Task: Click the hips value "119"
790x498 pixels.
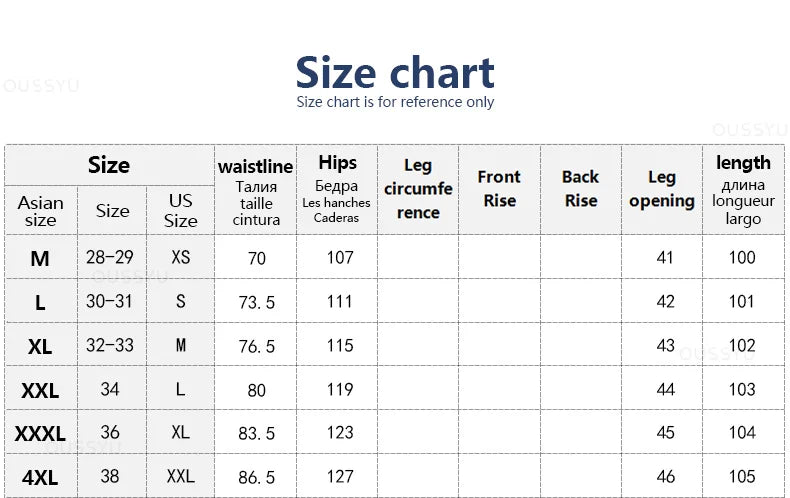Action: coord(340,389)
